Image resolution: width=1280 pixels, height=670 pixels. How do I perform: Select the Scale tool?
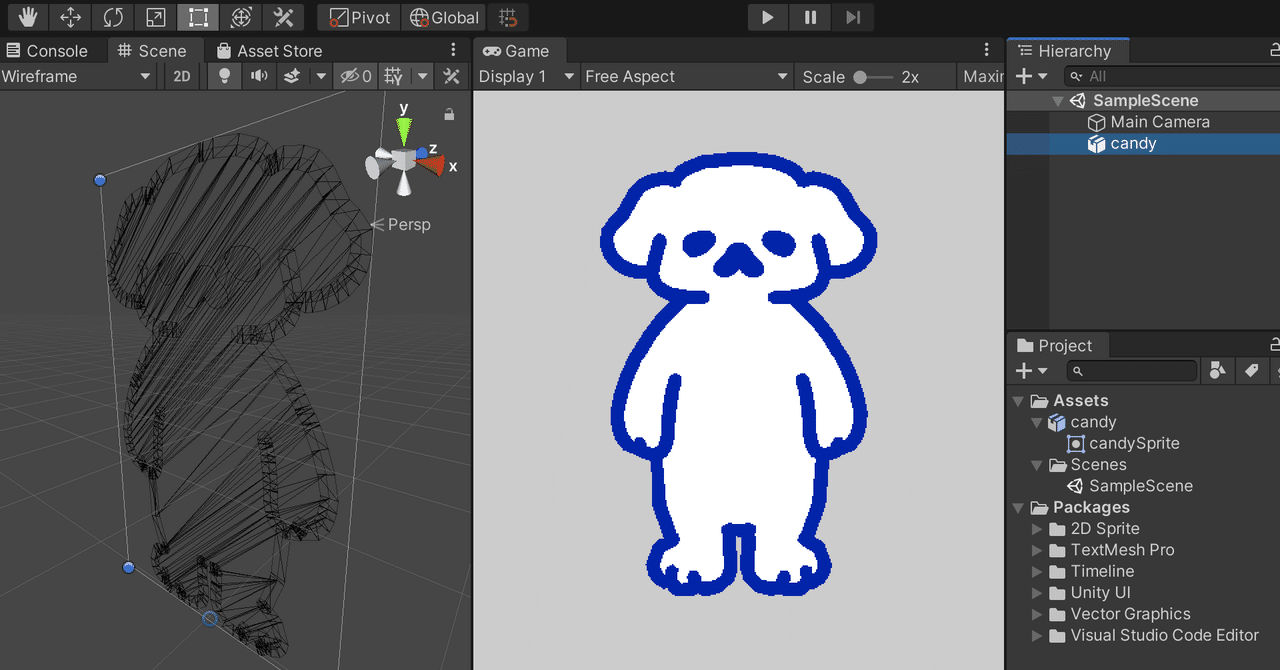tap(155, 17)
